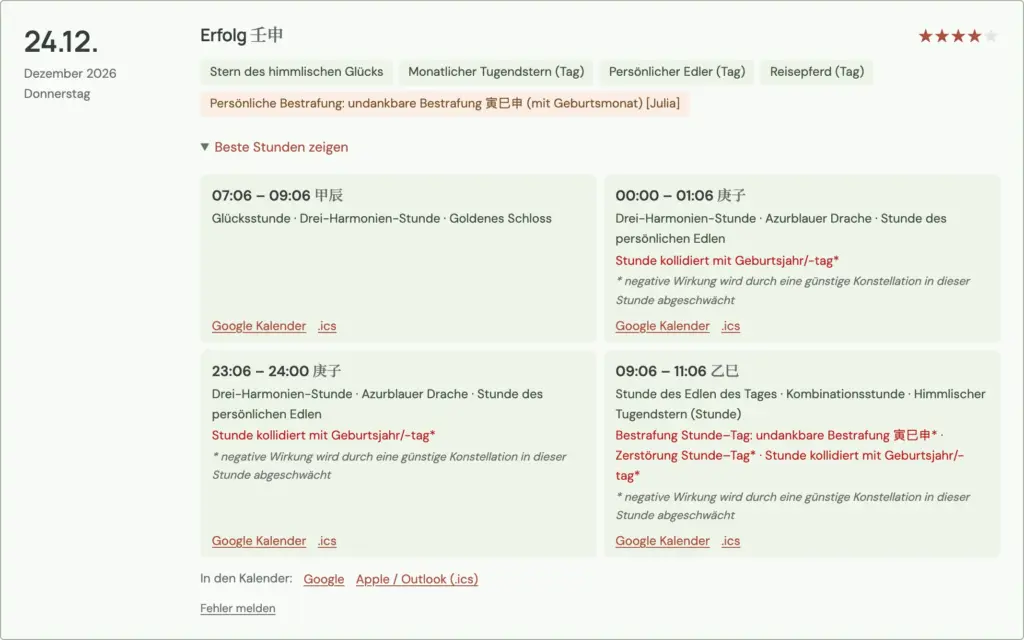
Task: Collapse the "Beste Stunden zeigen" section
Action: click(x=274, y=147)
